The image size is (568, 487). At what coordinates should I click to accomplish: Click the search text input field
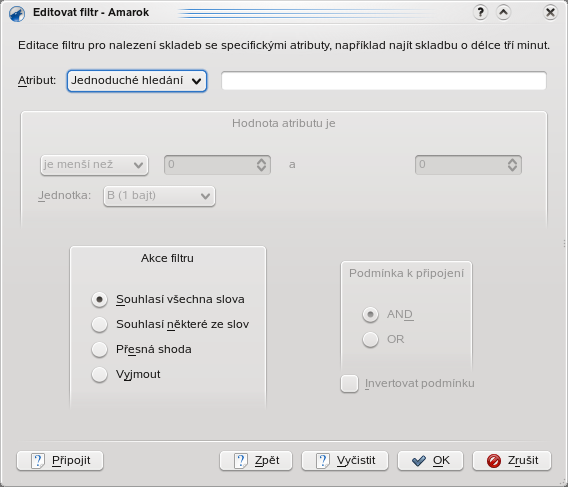(x=384, y=80)
